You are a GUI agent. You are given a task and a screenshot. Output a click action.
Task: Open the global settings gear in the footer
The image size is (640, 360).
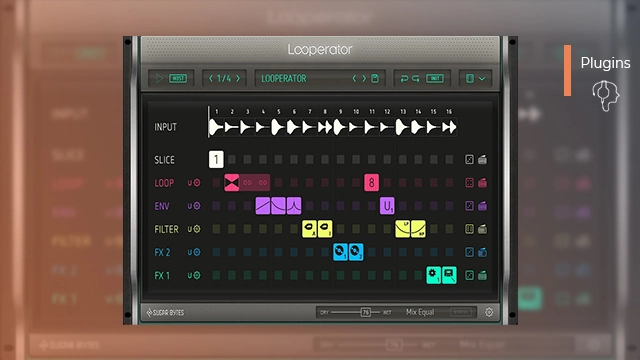[x=489, y=312]
